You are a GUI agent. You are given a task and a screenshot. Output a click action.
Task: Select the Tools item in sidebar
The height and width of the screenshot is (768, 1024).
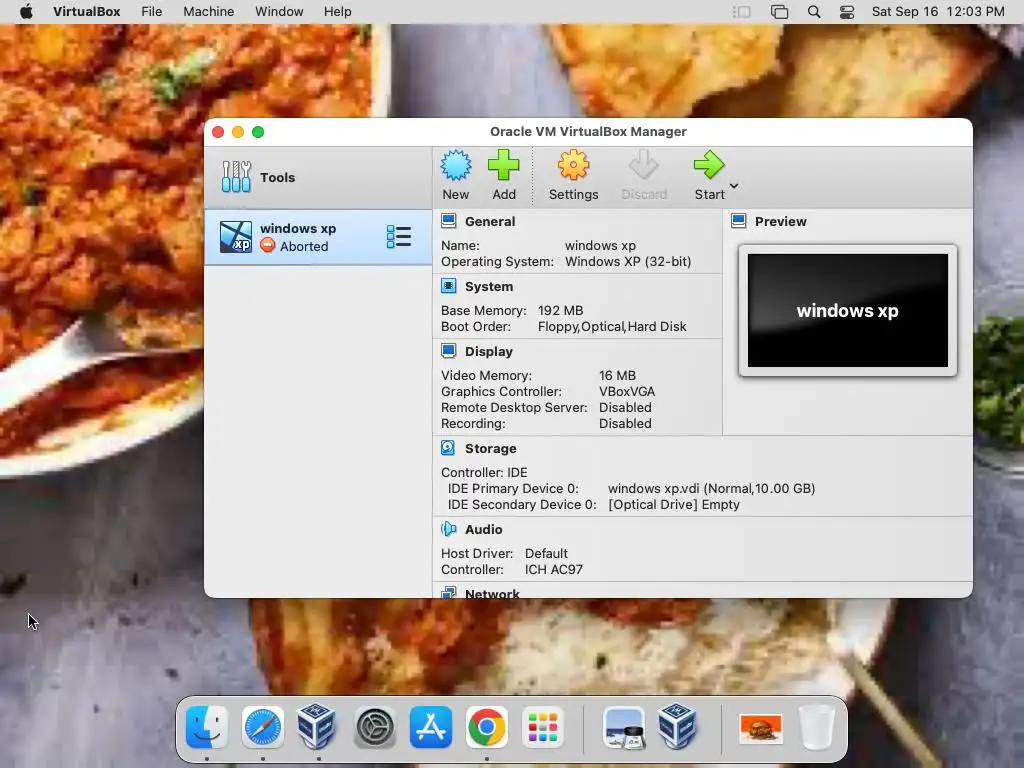(318, 177)
